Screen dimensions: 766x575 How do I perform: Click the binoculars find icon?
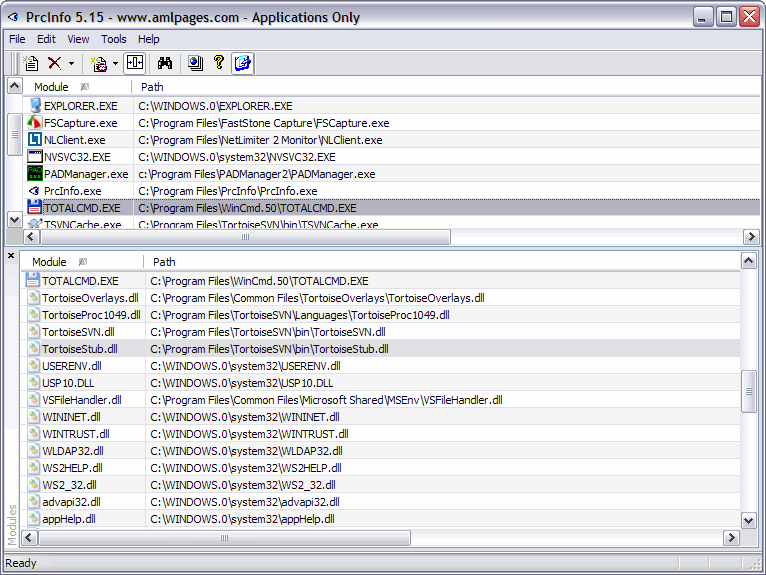click(x=165, y=63)
